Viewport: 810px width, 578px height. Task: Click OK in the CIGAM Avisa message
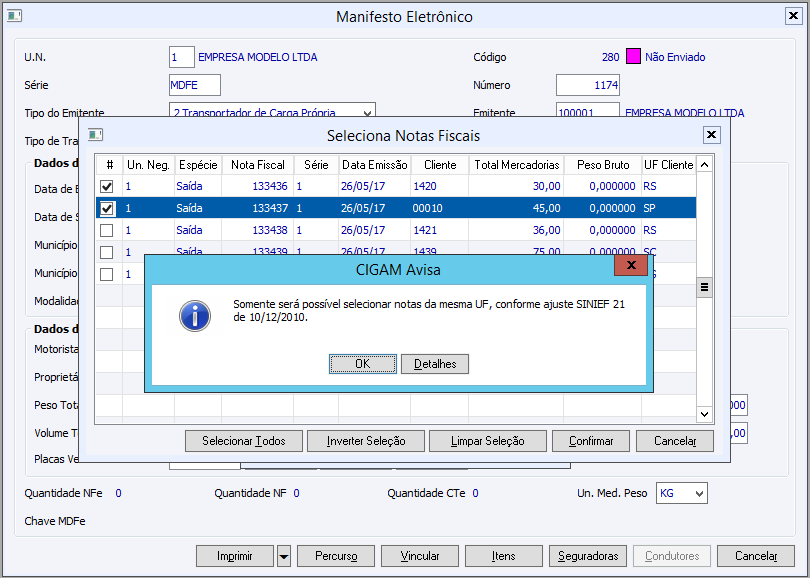(x=363, y=364)
